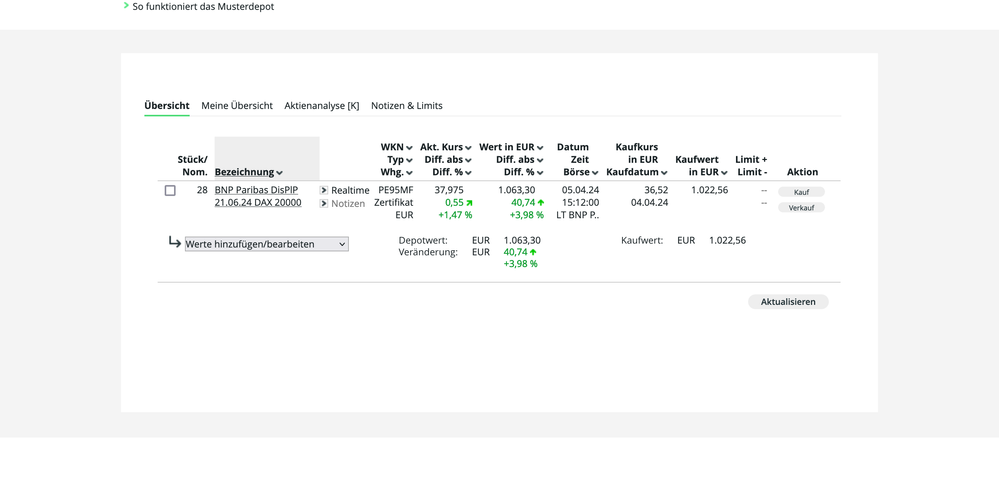Sort by Wert in EUR header

[511, 147]
